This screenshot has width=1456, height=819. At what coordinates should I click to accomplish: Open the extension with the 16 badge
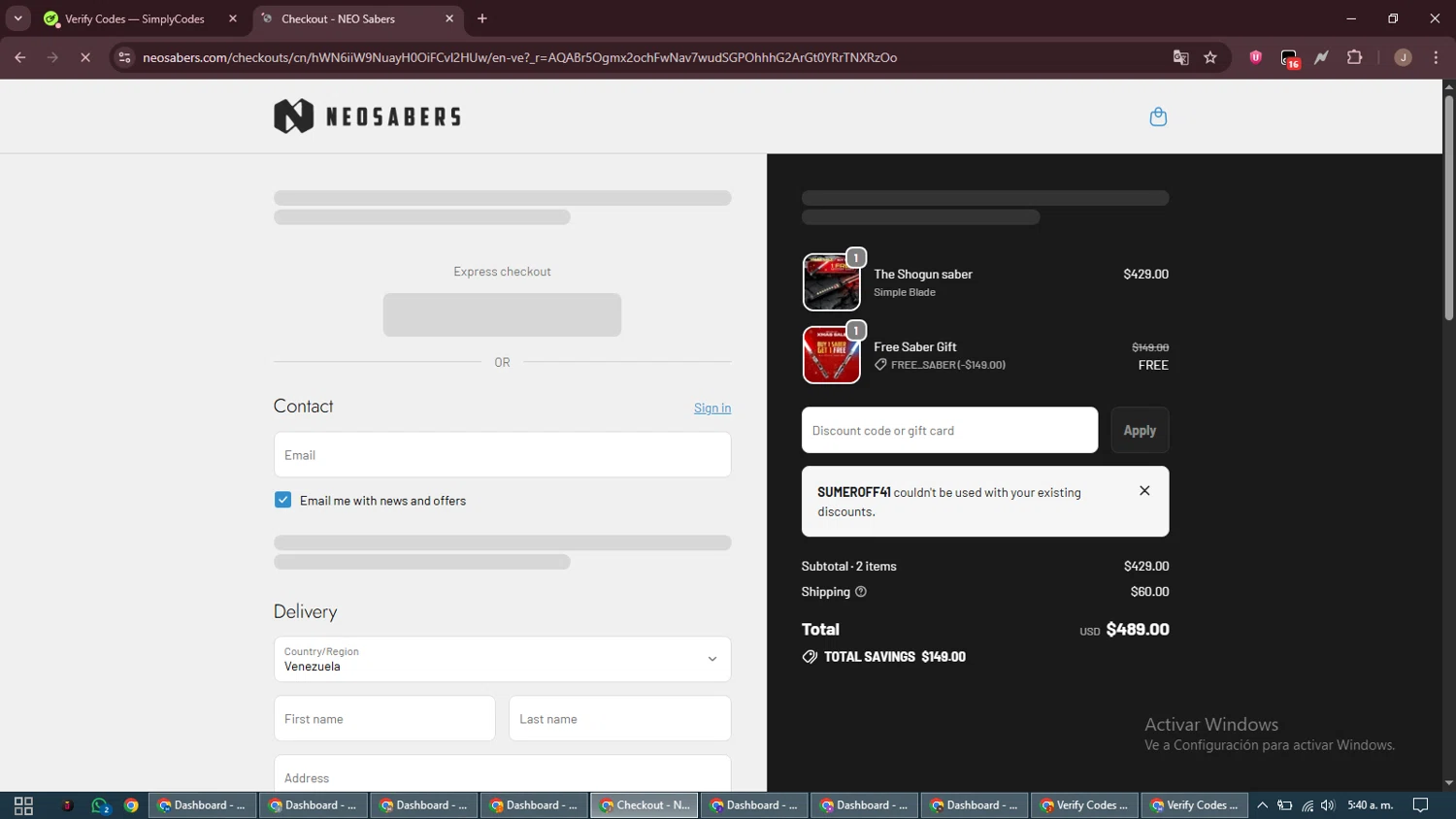click(1289, 58)
